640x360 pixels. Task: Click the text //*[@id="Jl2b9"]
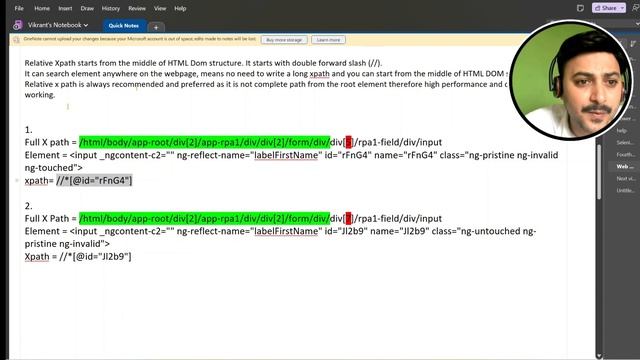(x=96, y=256)
